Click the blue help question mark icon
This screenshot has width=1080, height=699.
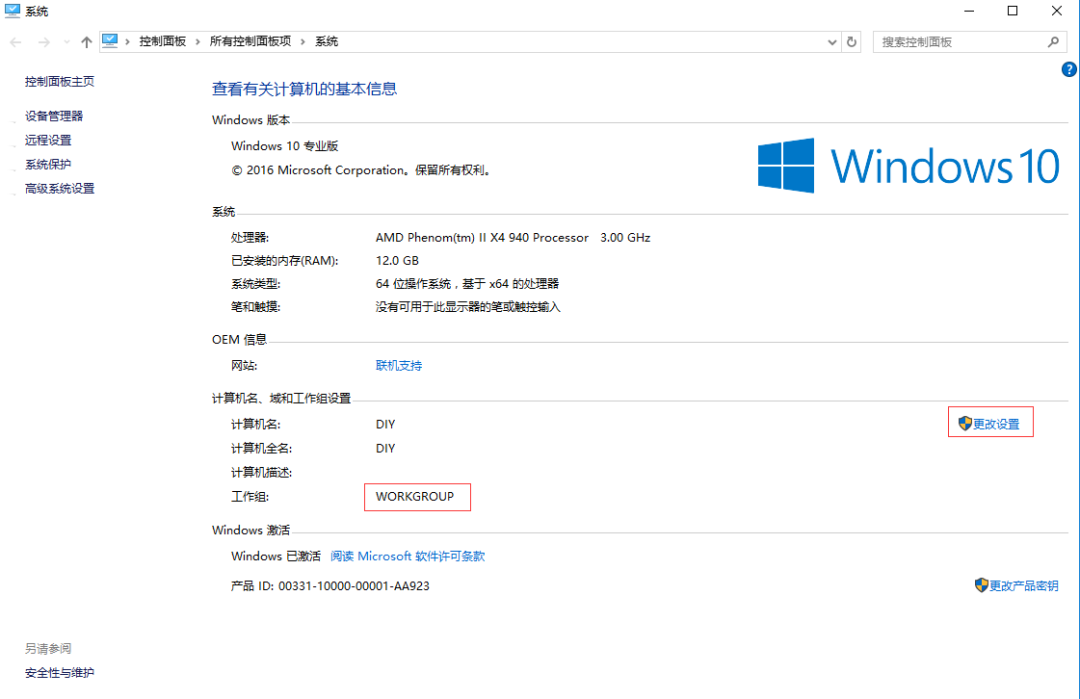point(1069,69)
